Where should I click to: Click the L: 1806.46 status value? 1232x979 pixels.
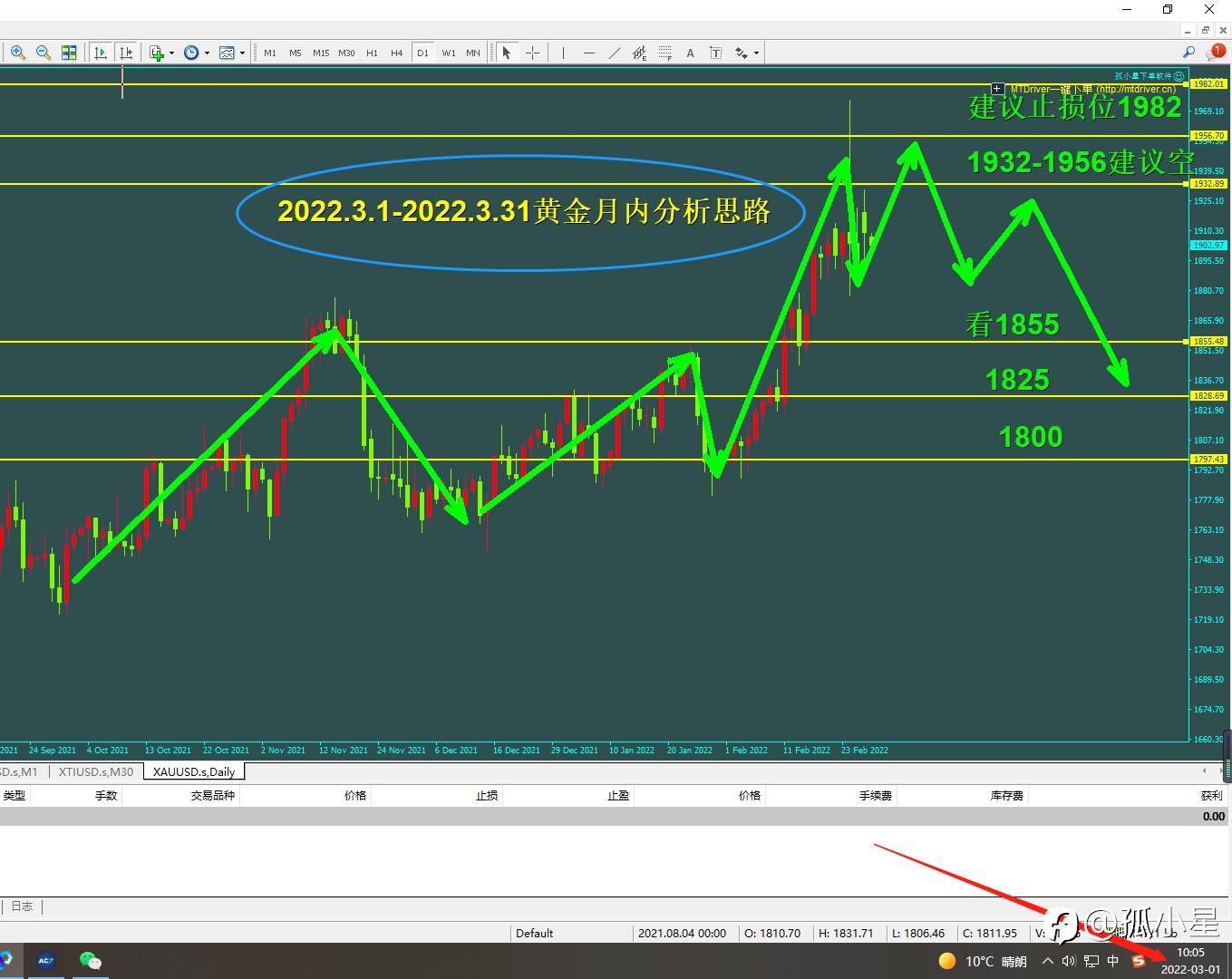click(917, 933)
